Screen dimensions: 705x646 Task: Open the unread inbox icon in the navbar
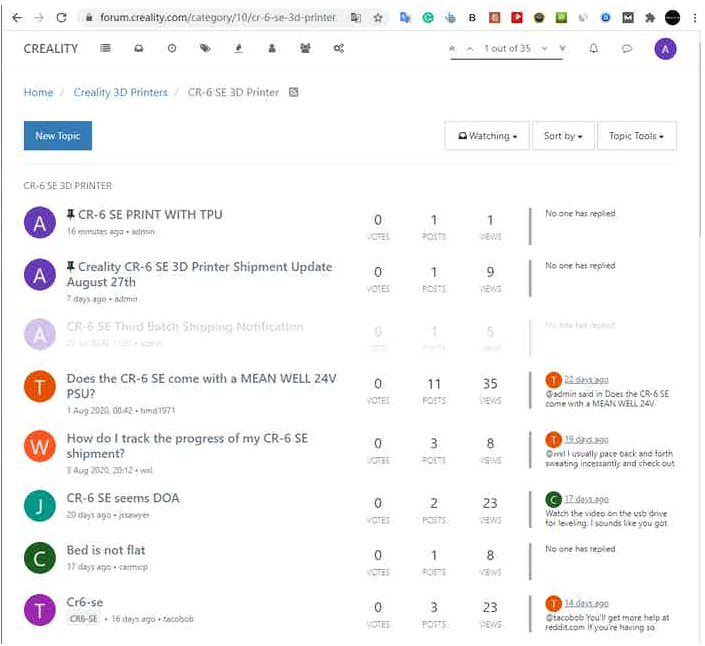(138, 48)
